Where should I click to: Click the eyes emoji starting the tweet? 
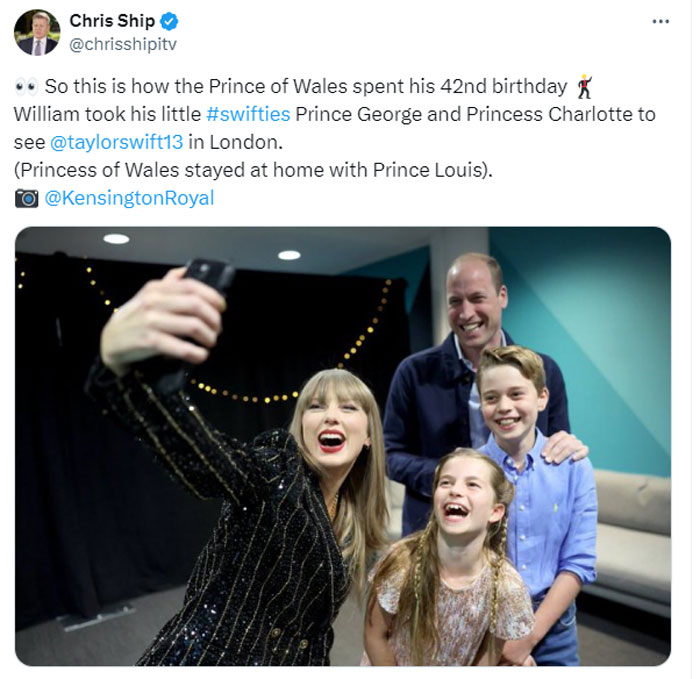click(26, 87)
